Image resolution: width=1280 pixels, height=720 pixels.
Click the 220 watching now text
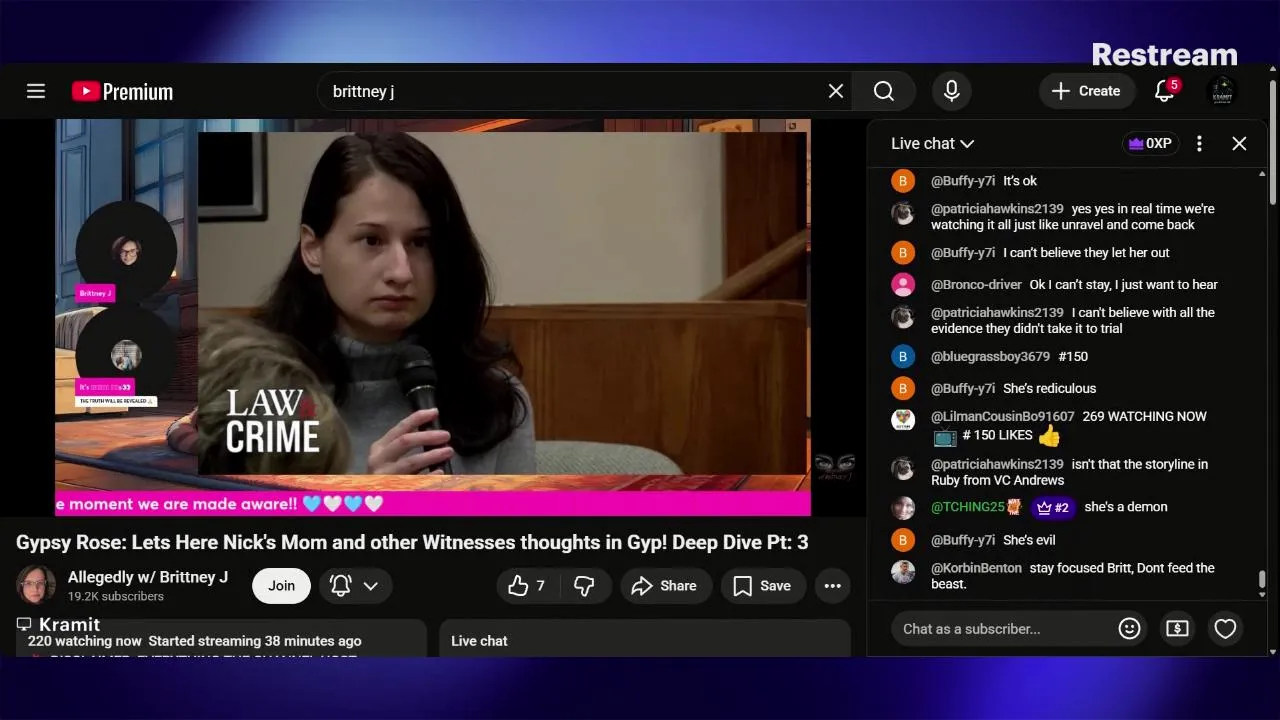(85, 641)
